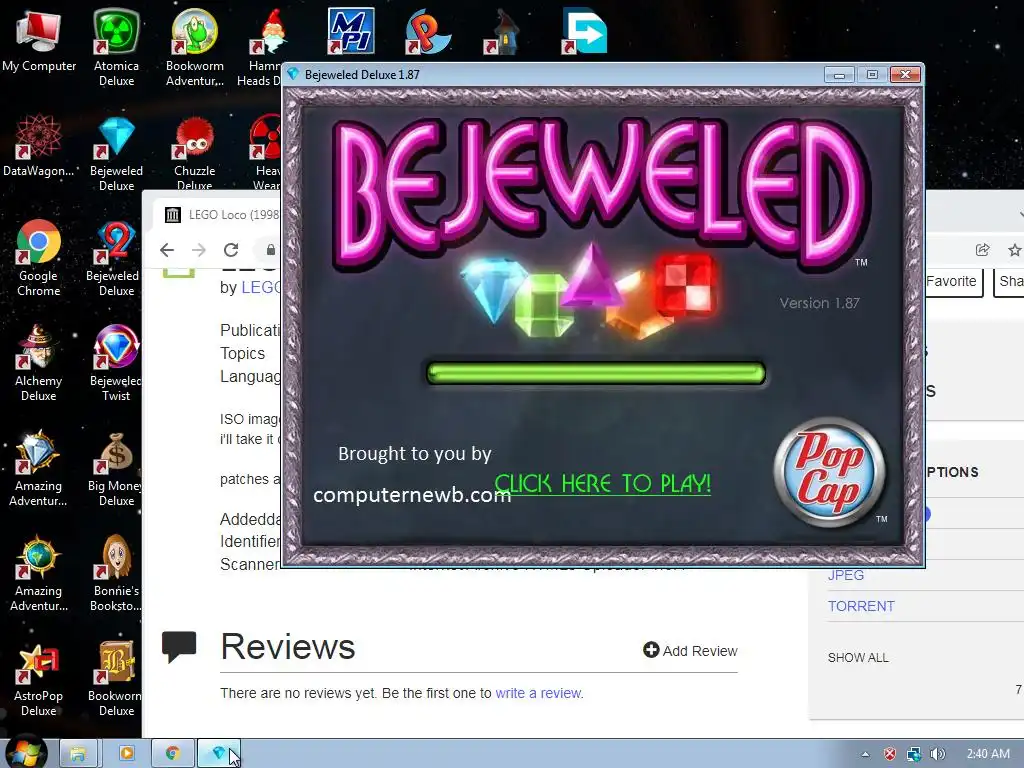The width and height of the screenshot is (1024, 768).
Task: Open Bonnie's Bookstore desktop shortcut
Action: click(x=115, y=573)
